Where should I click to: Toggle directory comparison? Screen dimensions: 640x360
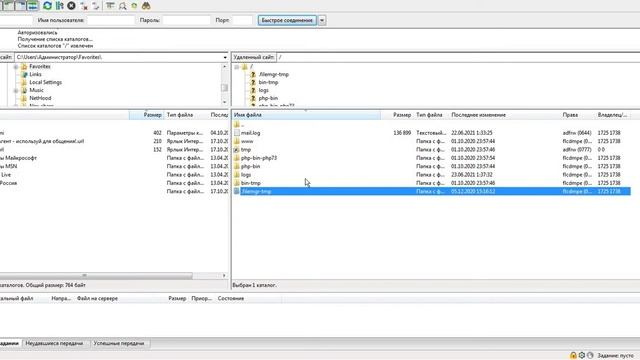click(122, 6)
